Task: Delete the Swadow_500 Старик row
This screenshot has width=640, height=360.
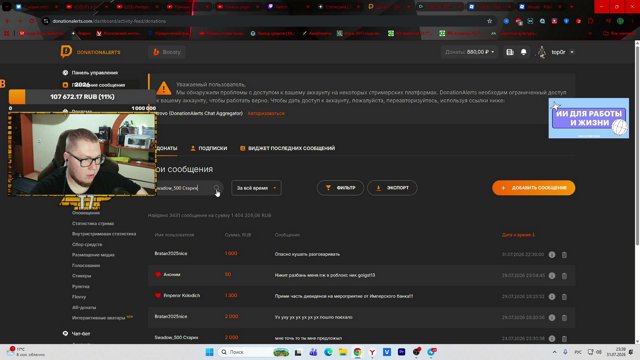Action: [564, 338]
